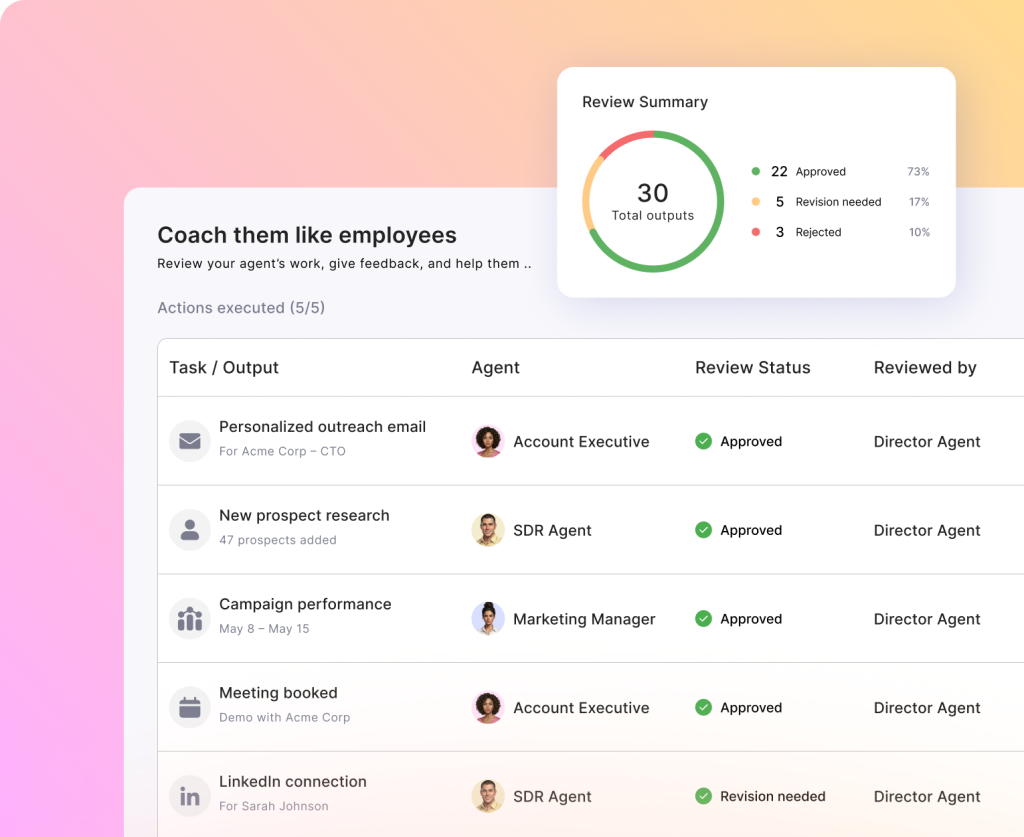Viewport: 1024px width, 837px height.
Task: Click the chart icon for Campaign performance
Action: [x=190, y=619]
